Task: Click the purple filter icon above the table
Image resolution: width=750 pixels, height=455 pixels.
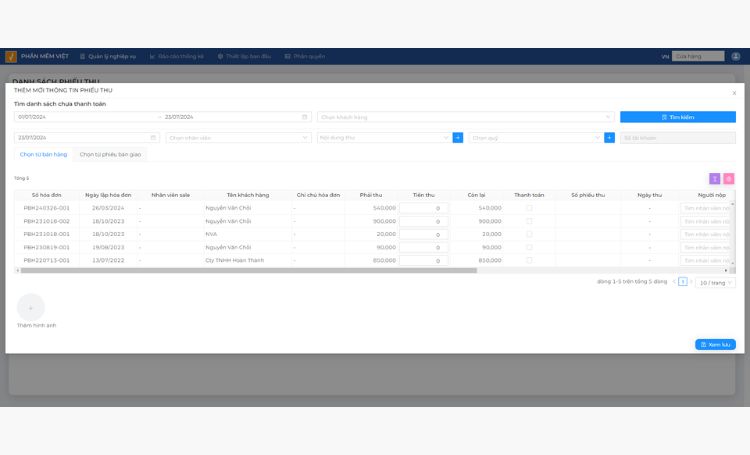Action: point(714,178)
